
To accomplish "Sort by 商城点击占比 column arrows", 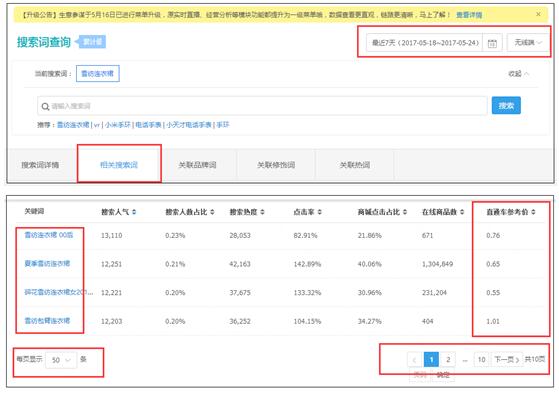I will (405, 212).
